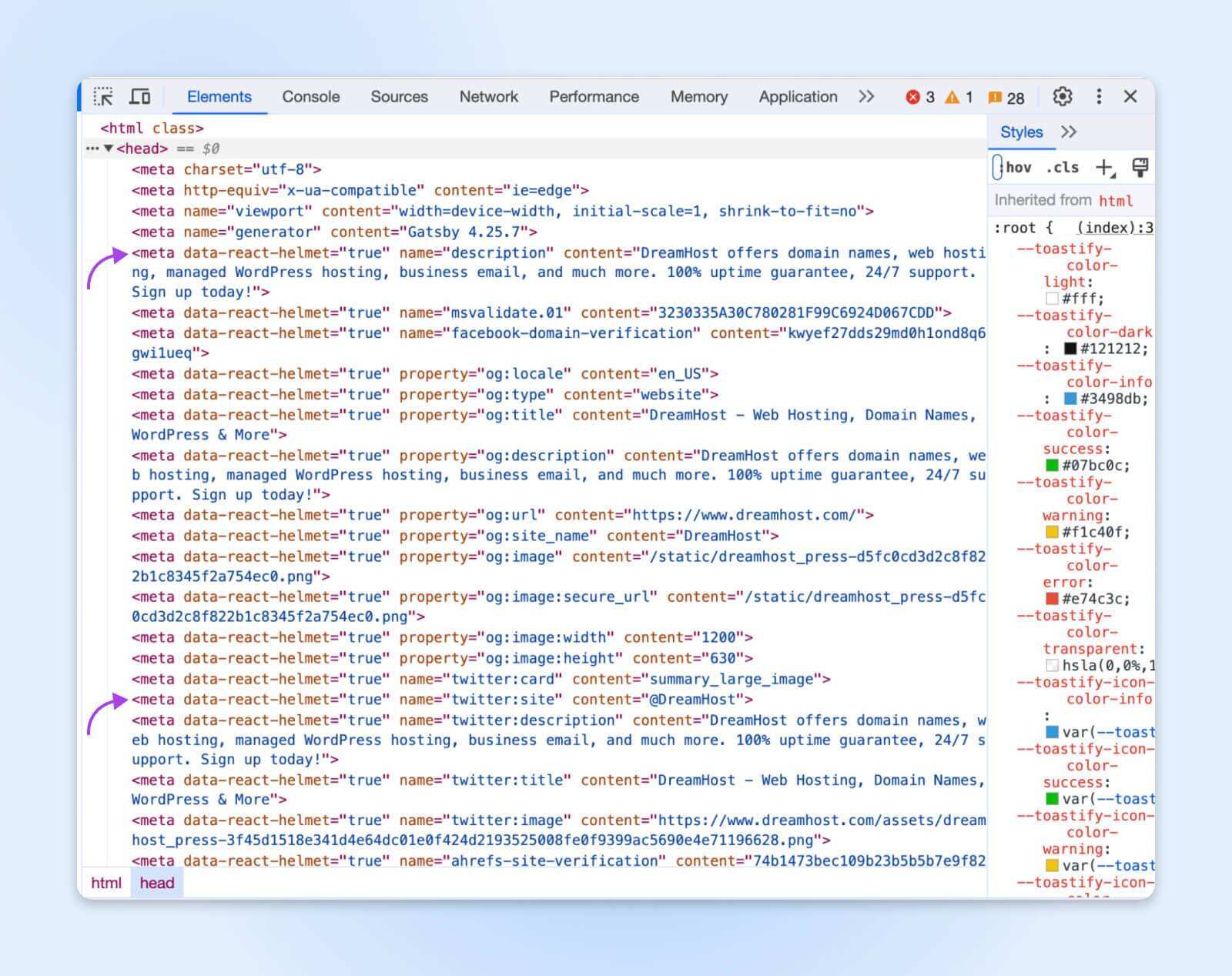
Task: Open the three-dot customize DevTools menu
Action: coord(1099,97)
